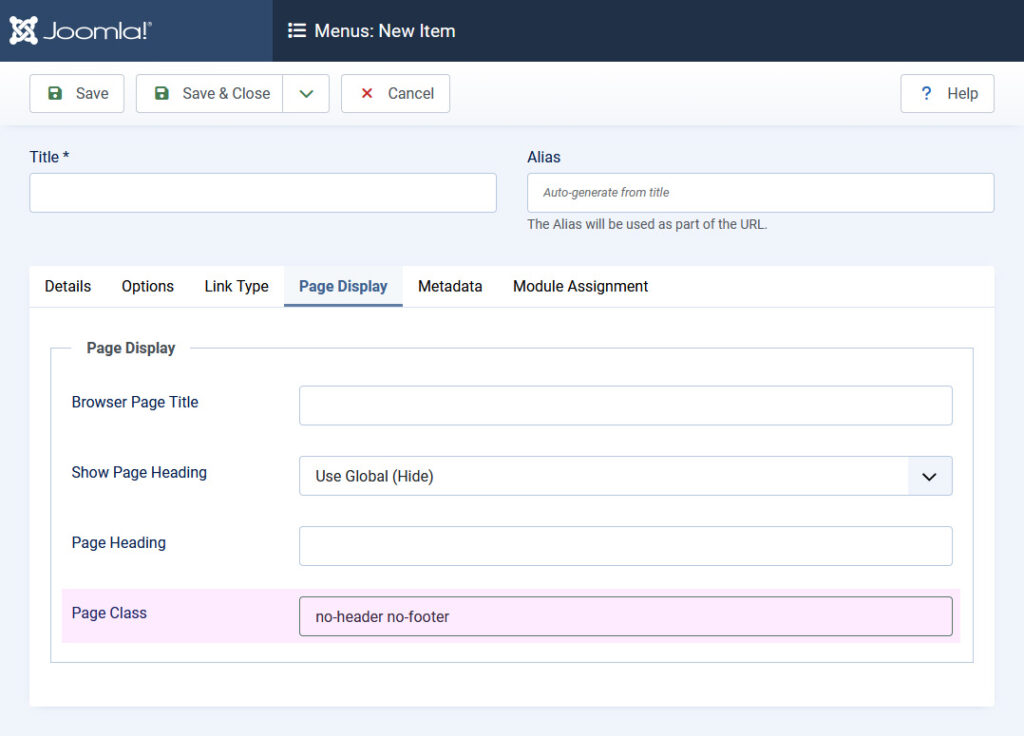The image size is (1024, 736).
Task: Expand the Save & Close dropdown arrow
Action: point(306,93)
